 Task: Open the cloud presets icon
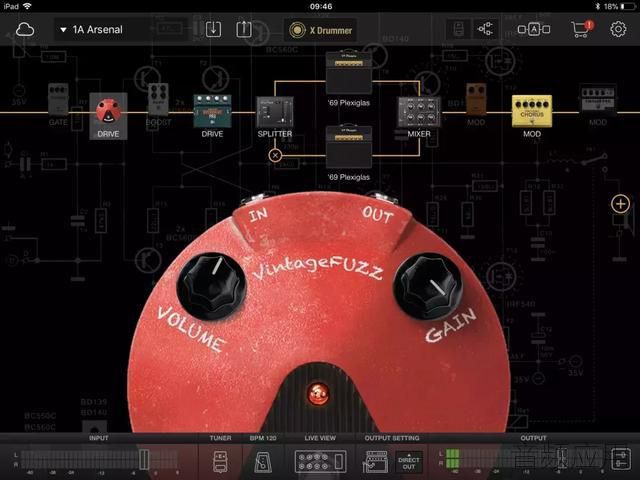tap(24, 30)
